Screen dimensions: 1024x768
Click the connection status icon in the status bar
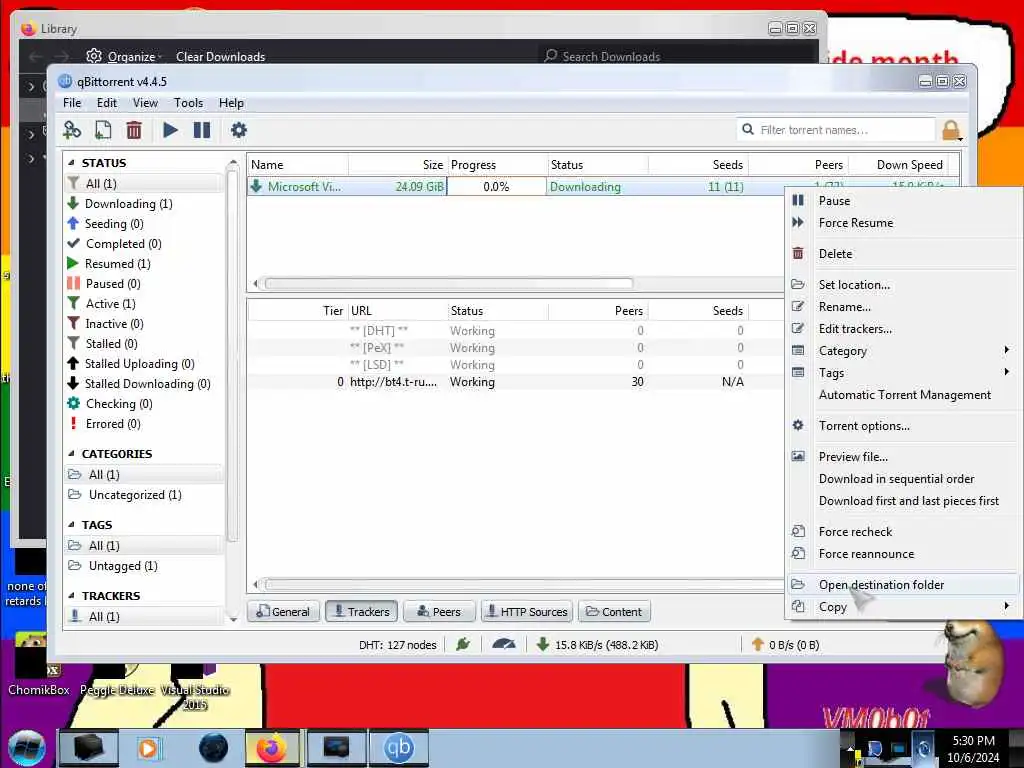click(463, 645)
